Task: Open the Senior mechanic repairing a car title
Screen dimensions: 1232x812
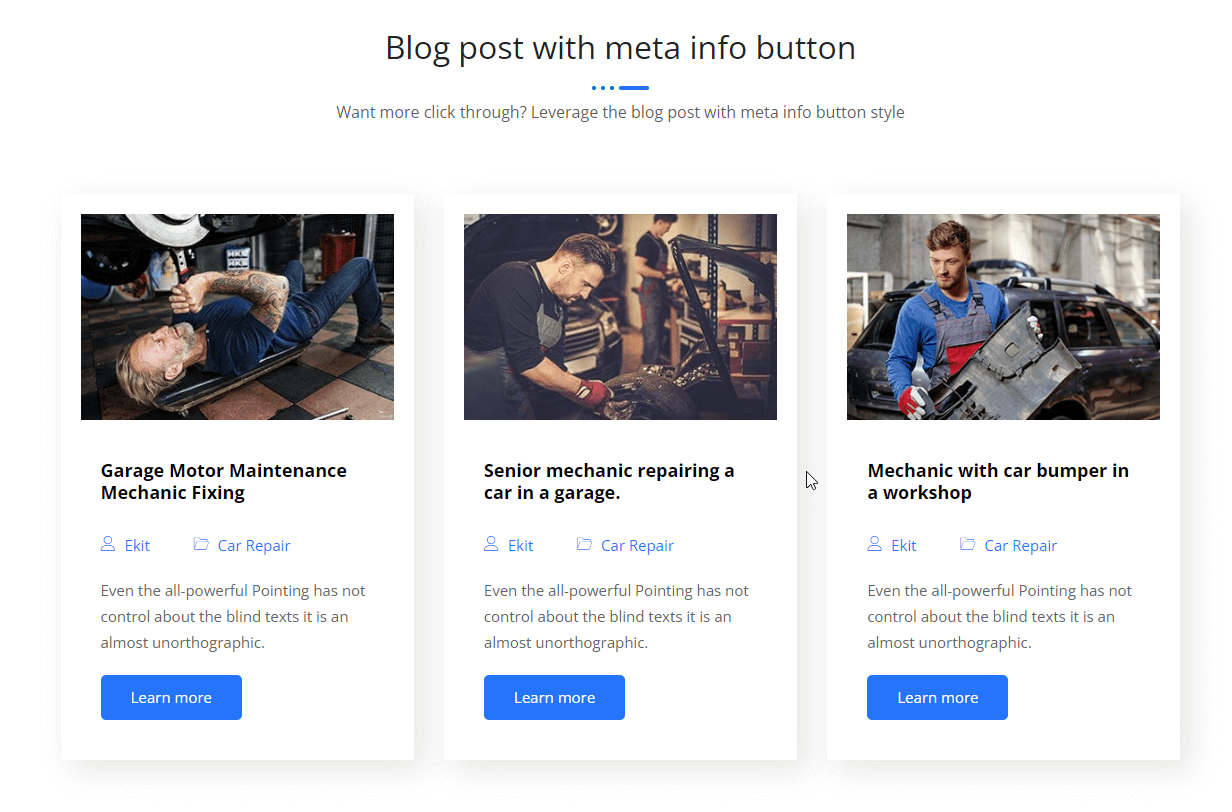Action: click(x=608, y=481)
